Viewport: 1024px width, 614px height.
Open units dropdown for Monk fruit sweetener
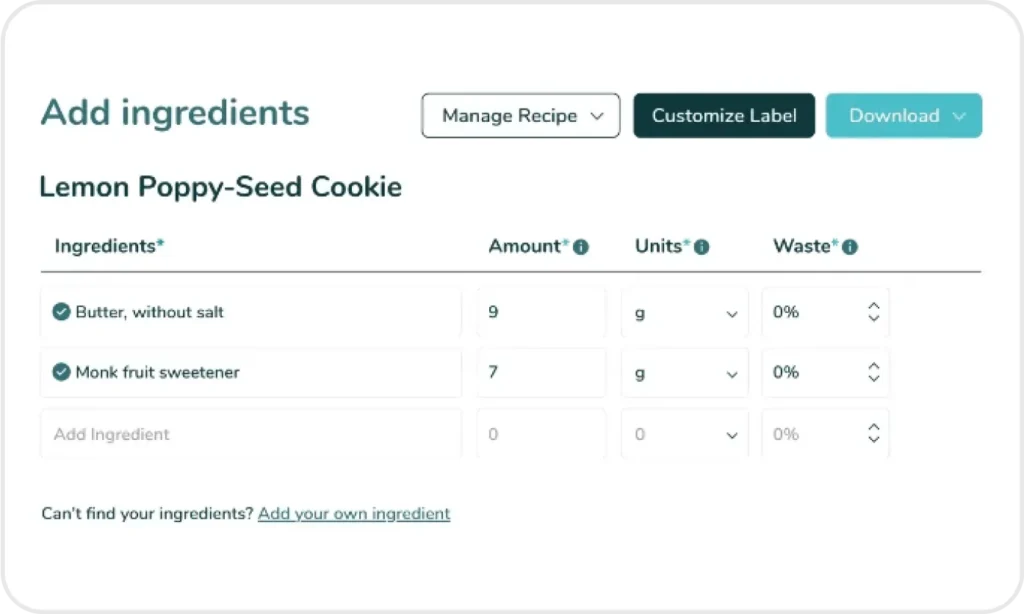point(685,373)
